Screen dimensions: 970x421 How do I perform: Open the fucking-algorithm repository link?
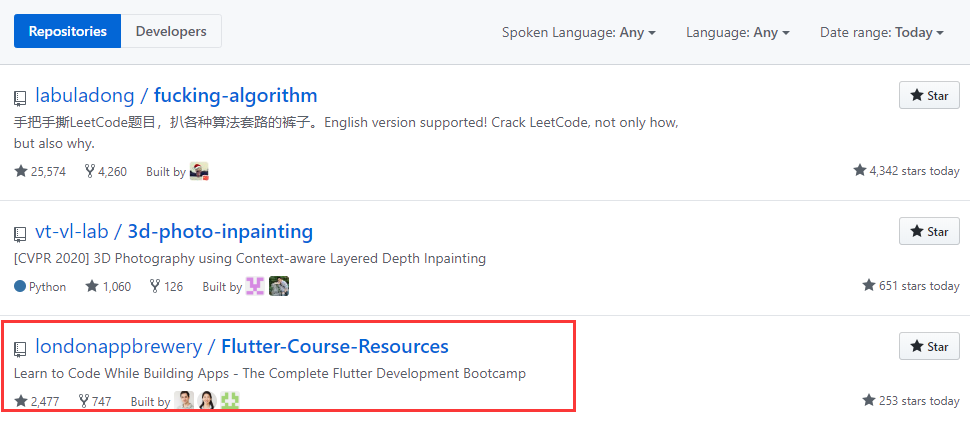pos(235,95)
